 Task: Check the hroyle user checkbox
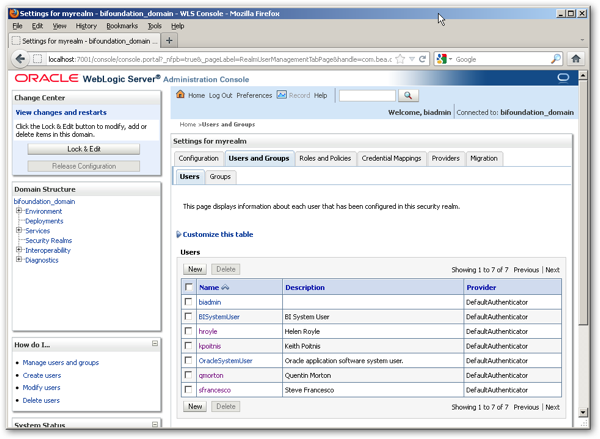[x=188, y=331]
